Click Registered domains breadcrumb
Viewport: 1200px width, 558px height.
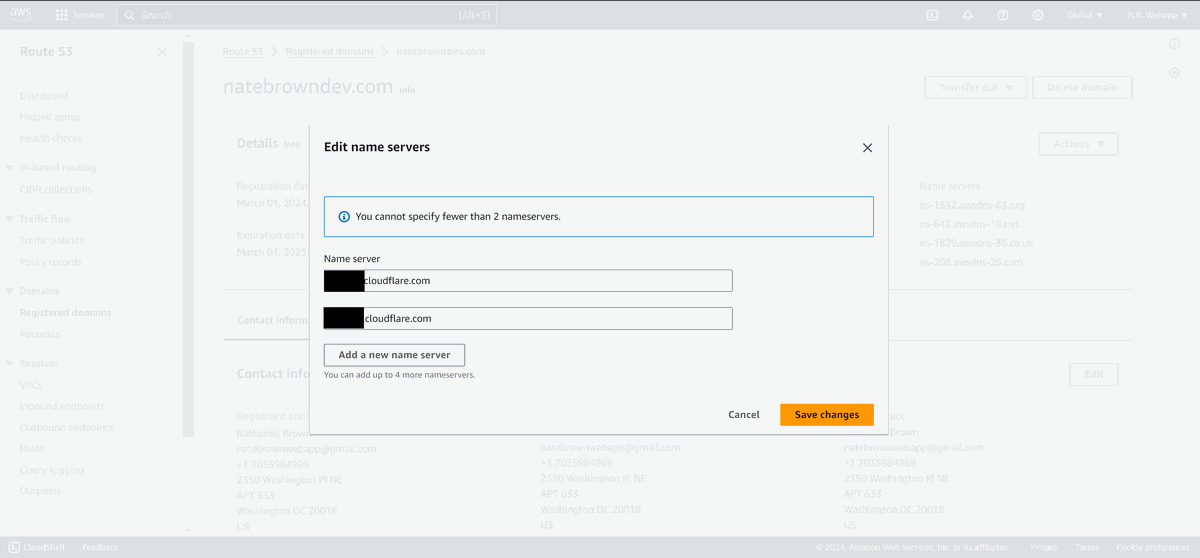tap(330, 52)
